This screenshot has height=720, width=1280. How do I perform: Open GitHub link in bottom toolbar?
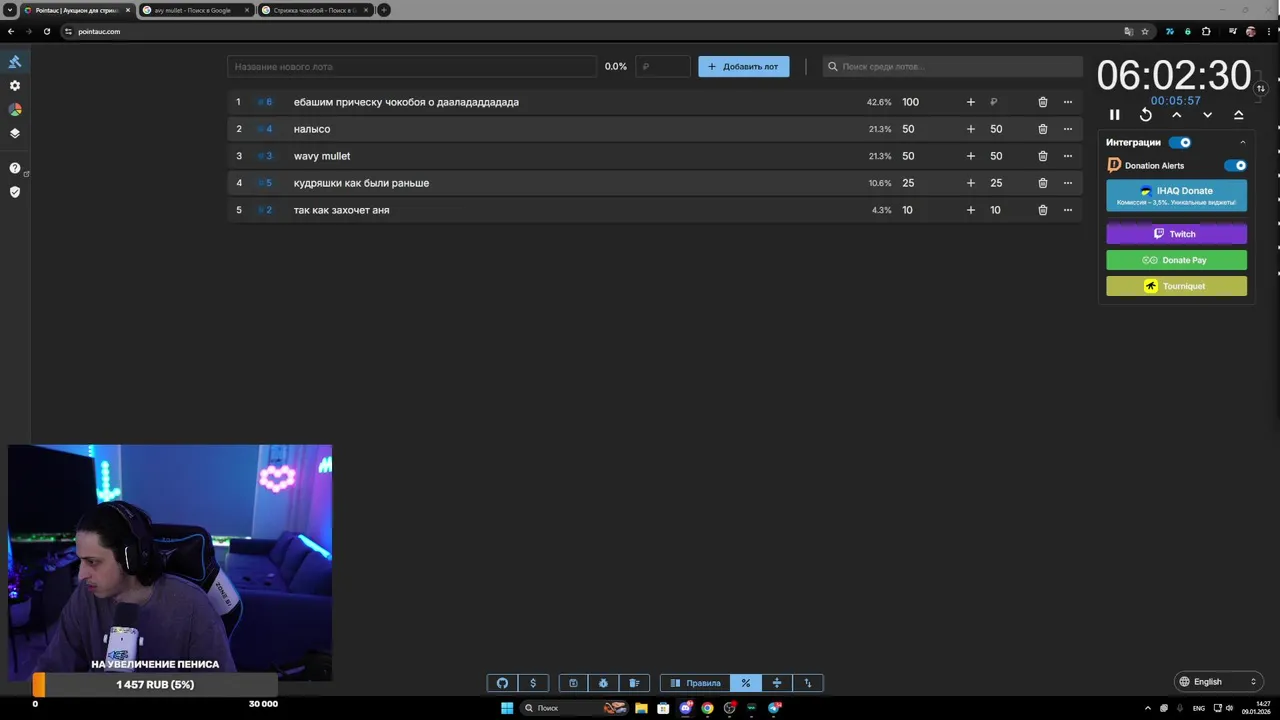[x=502, y=683]
